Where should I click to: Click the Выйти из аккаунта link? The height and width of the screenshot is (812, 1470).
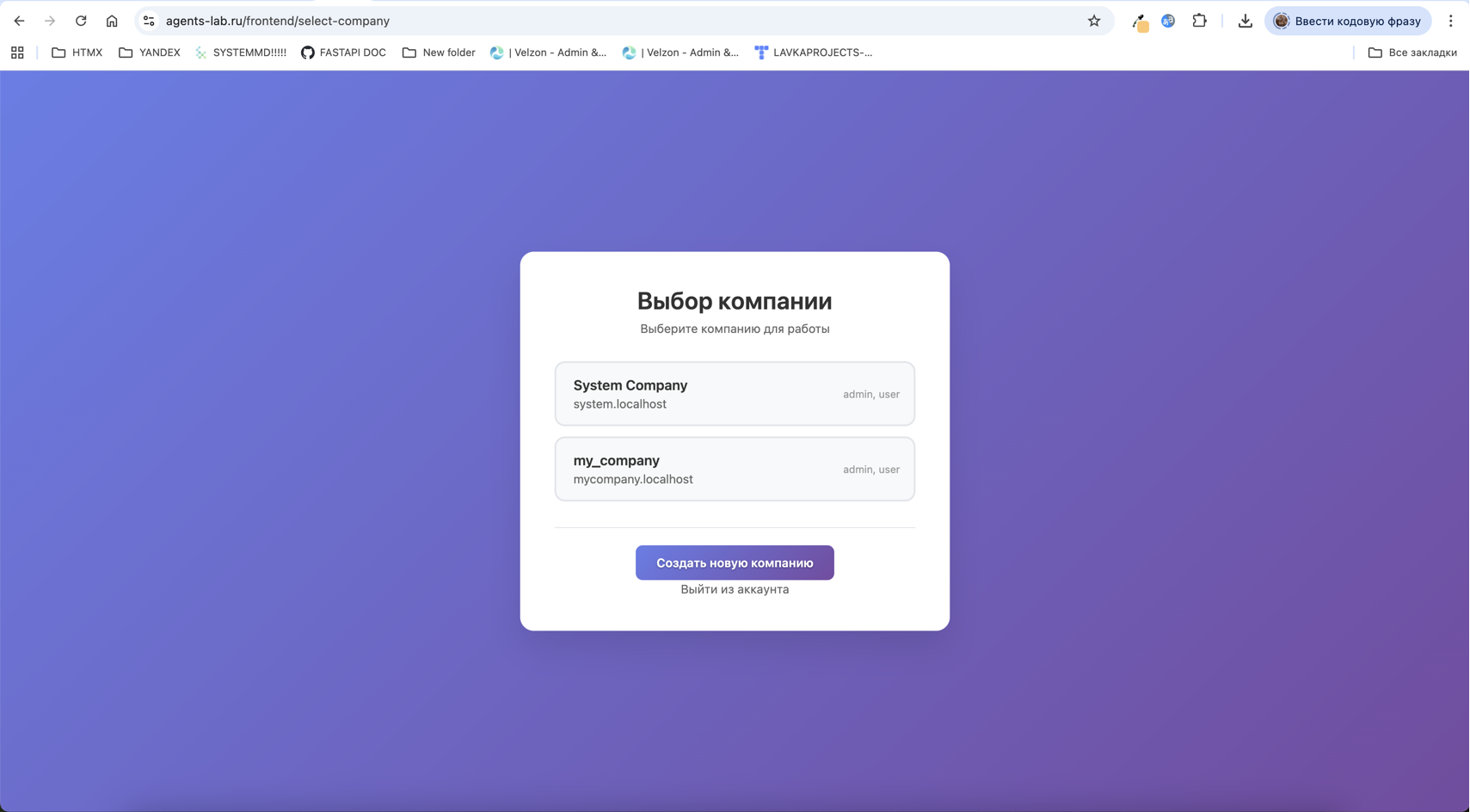tap(734, 589)
